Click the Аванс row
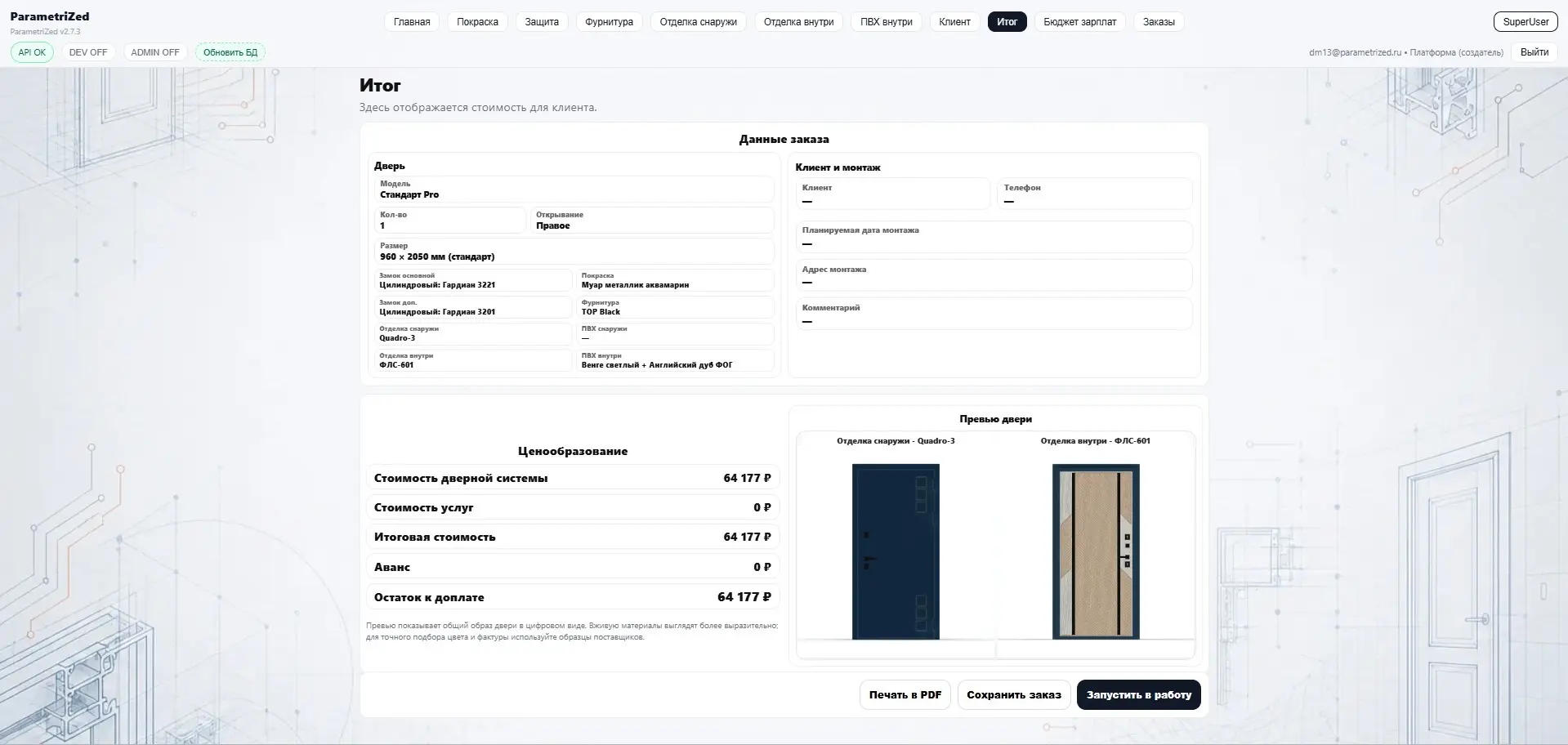The image size is (1568, 745). 573,567
